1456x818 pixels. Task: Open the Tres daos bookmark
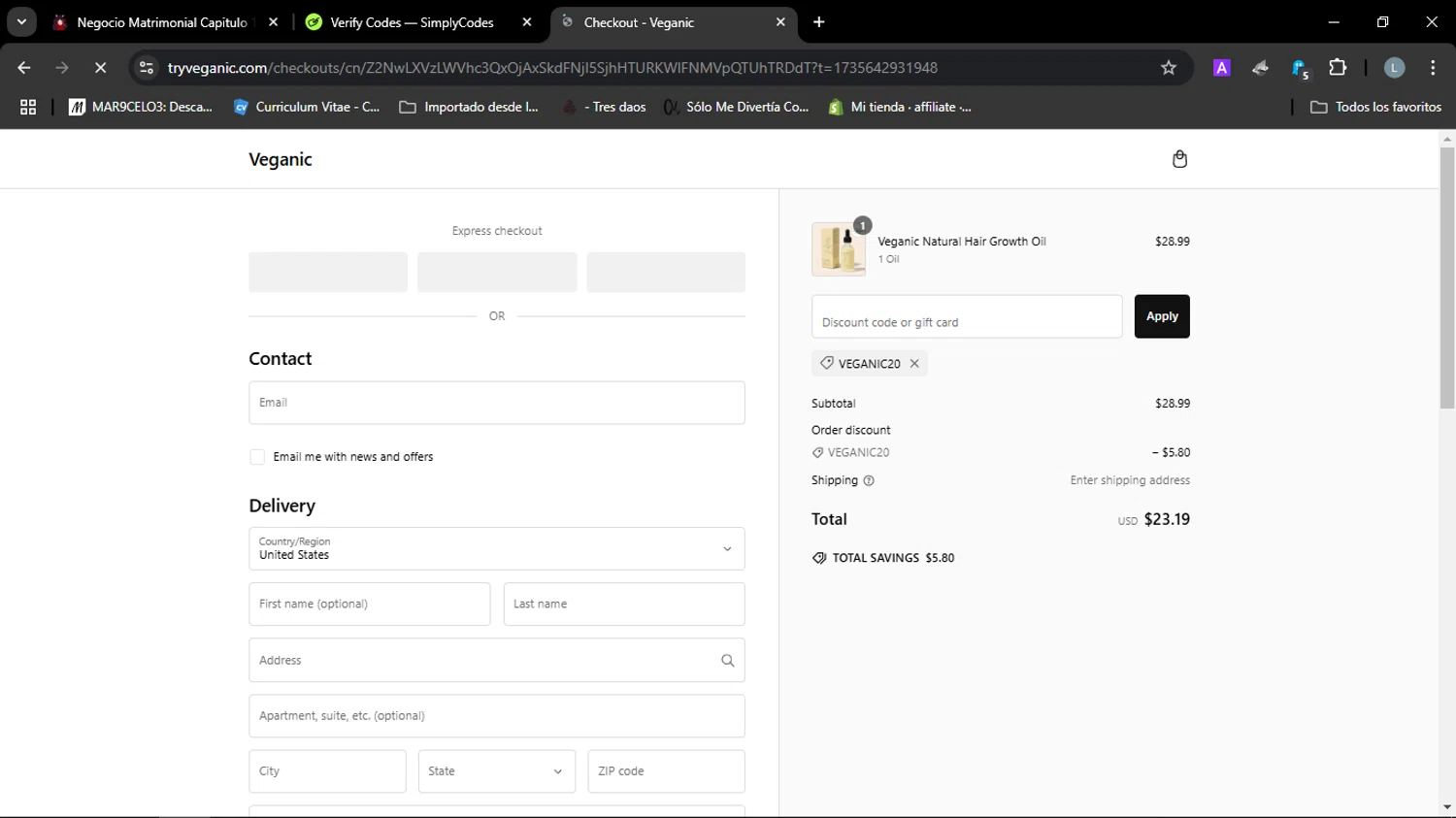(605, 107)
